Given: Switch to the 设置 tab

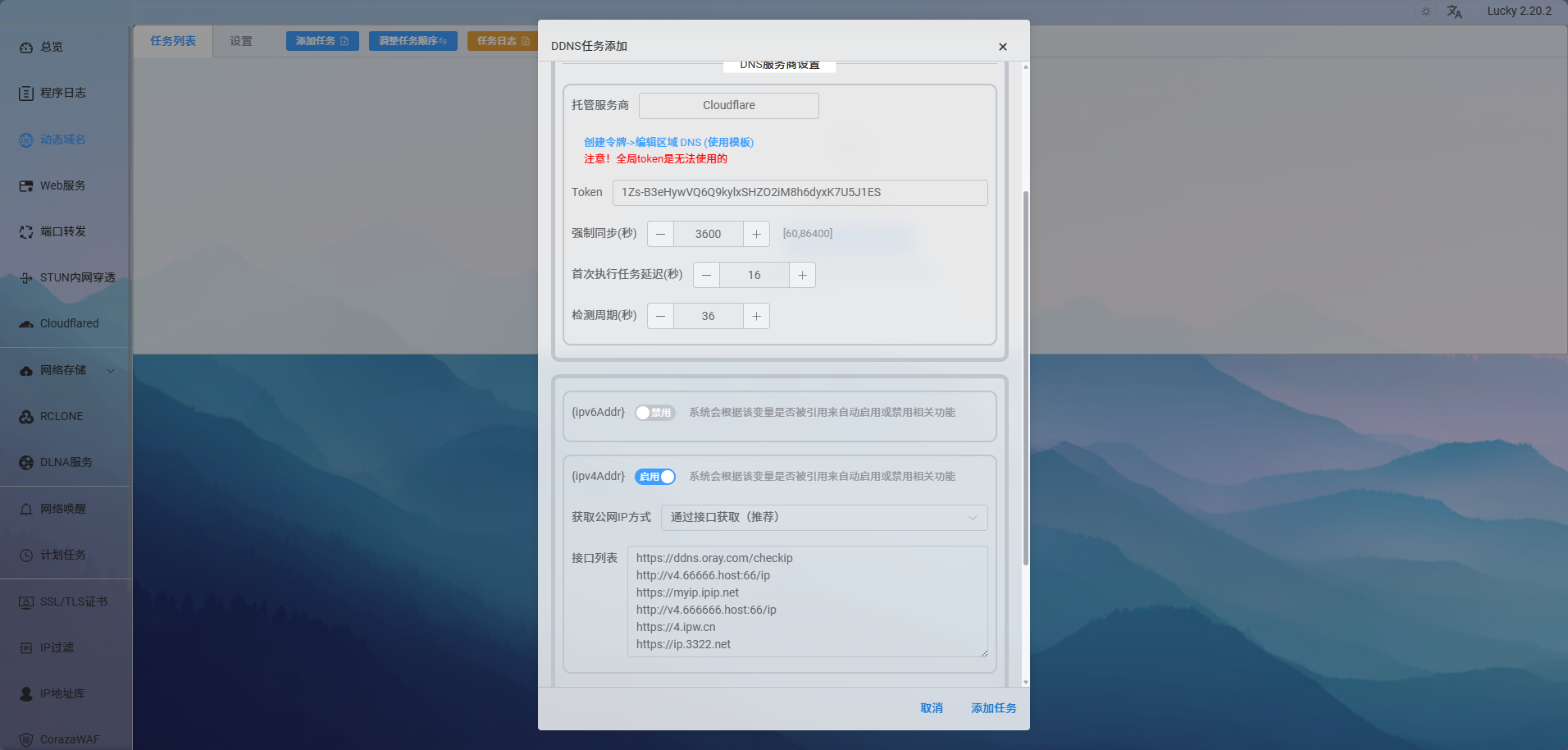Looking at the screenshot, I should (x=241, y=41).
